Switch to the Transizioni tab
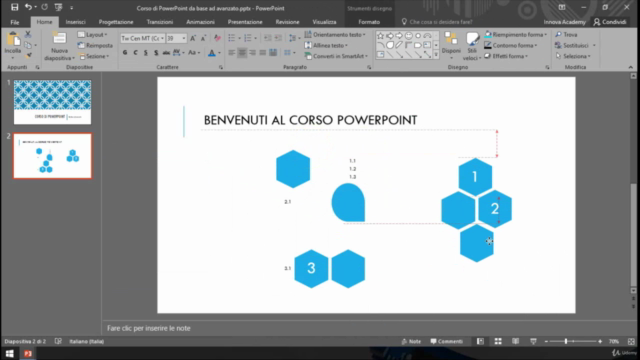The width and height of the screenshot is (640, 360). pos(160,22)
